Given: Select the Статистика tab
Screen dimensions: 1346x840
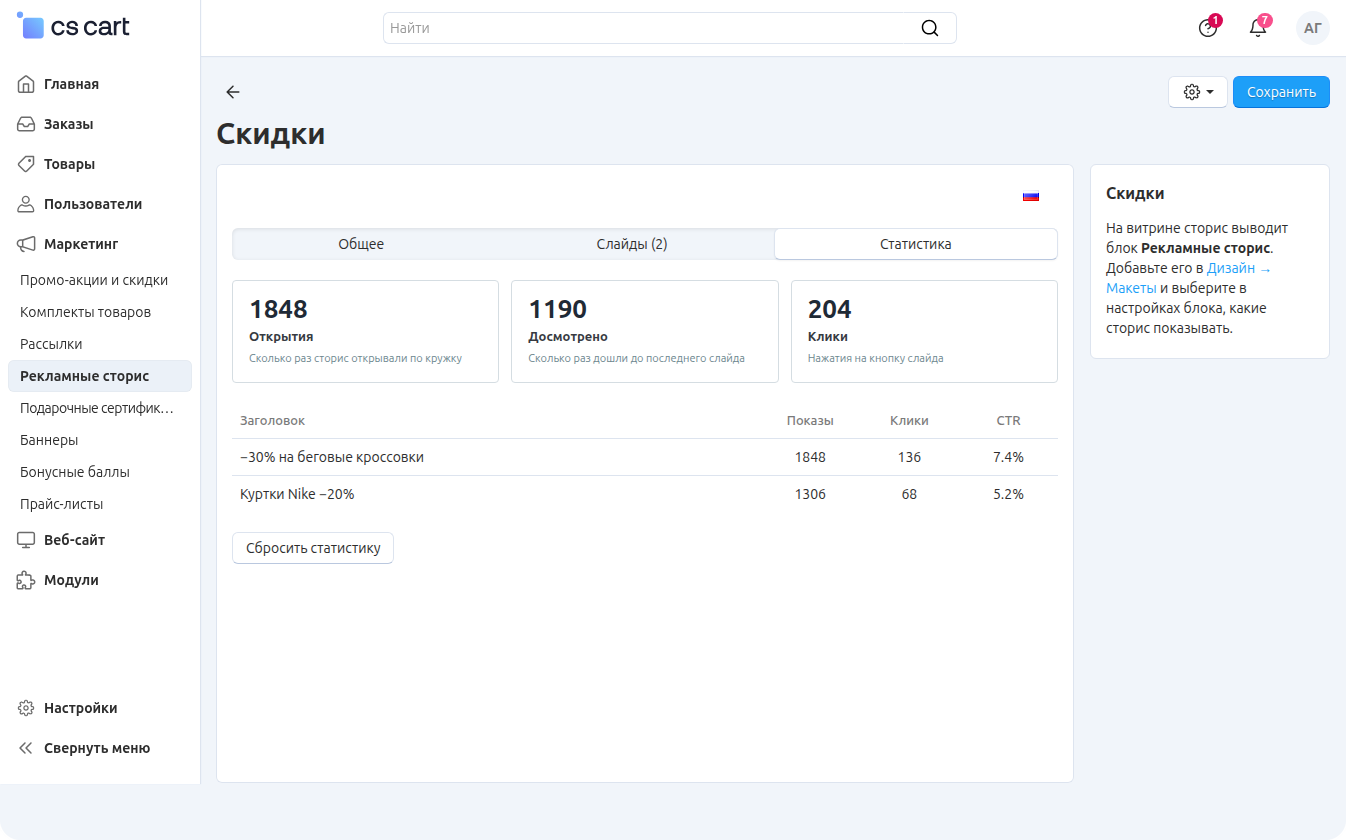Looking at the screenshot, I should [916, 244].
